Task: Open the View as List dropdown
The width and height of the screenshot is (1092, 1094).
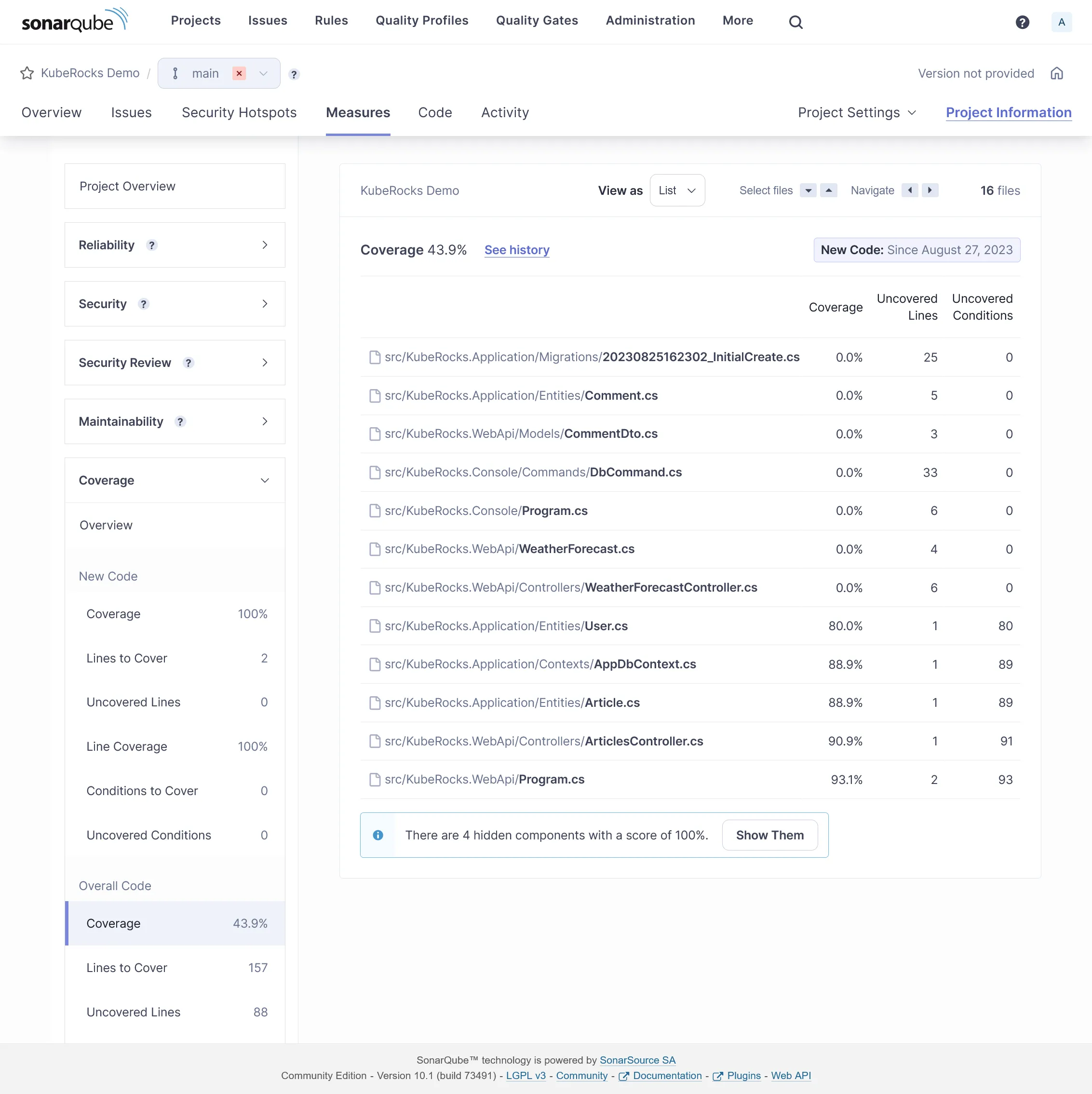Action: pos(677,190)
